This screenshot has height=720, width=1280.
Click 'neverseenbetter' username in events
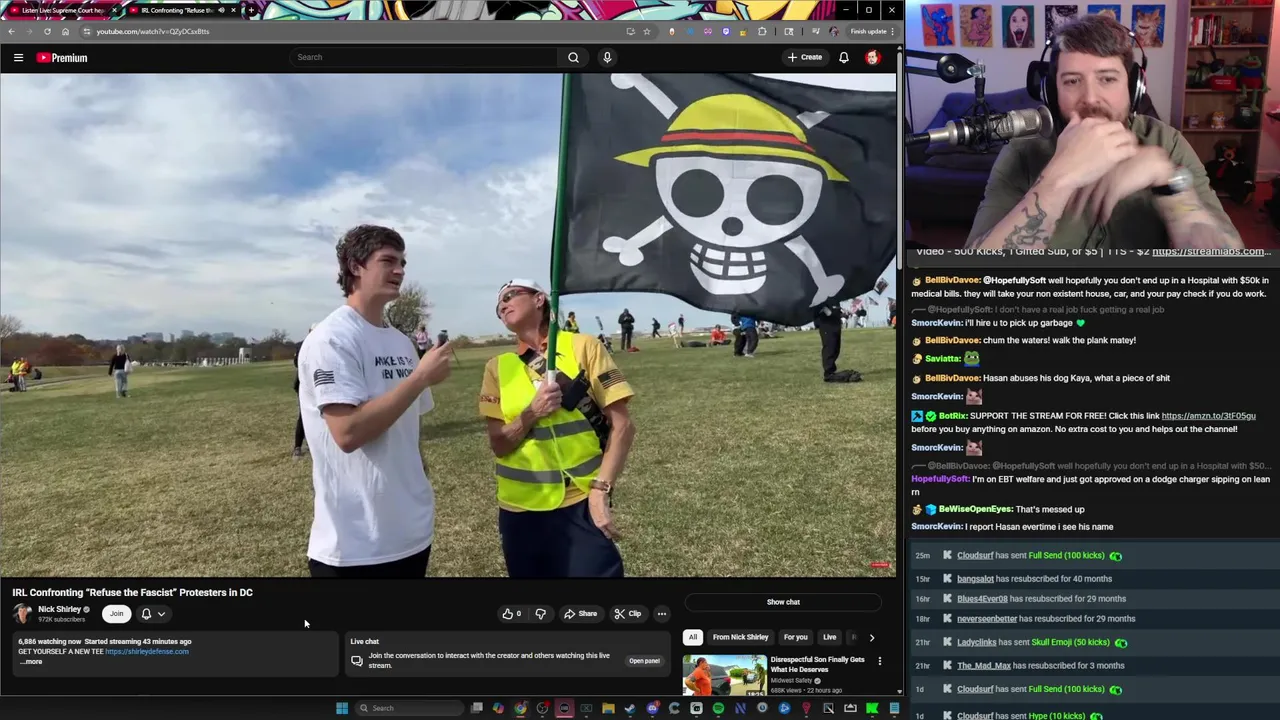click(x=987, y=618)
